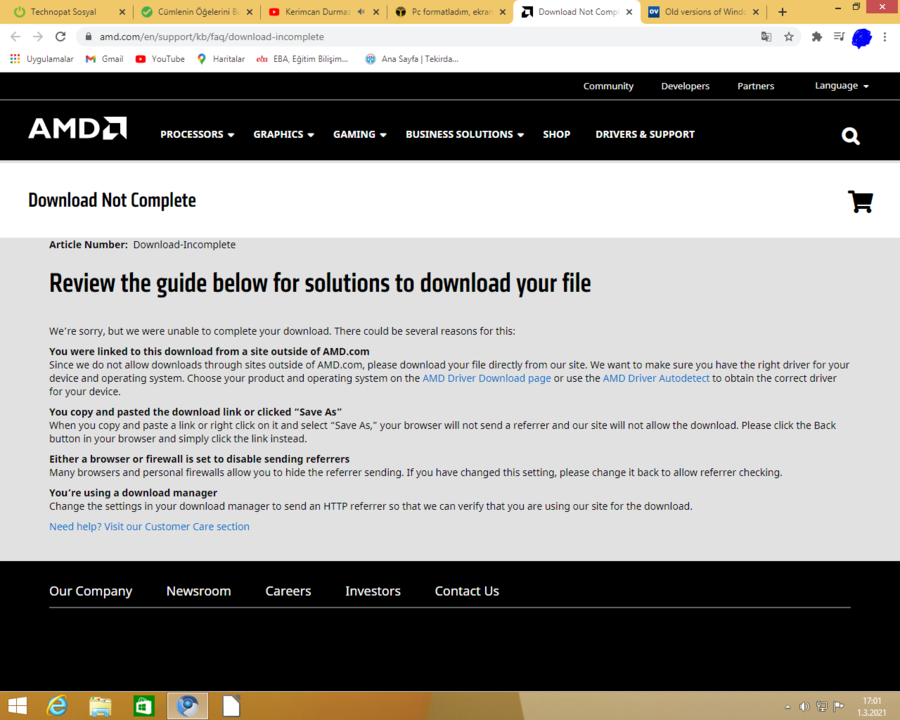Click the 'Download Not Complete' page title
The height and width of the screenshot is (720, 900).
tap(112, 200)
